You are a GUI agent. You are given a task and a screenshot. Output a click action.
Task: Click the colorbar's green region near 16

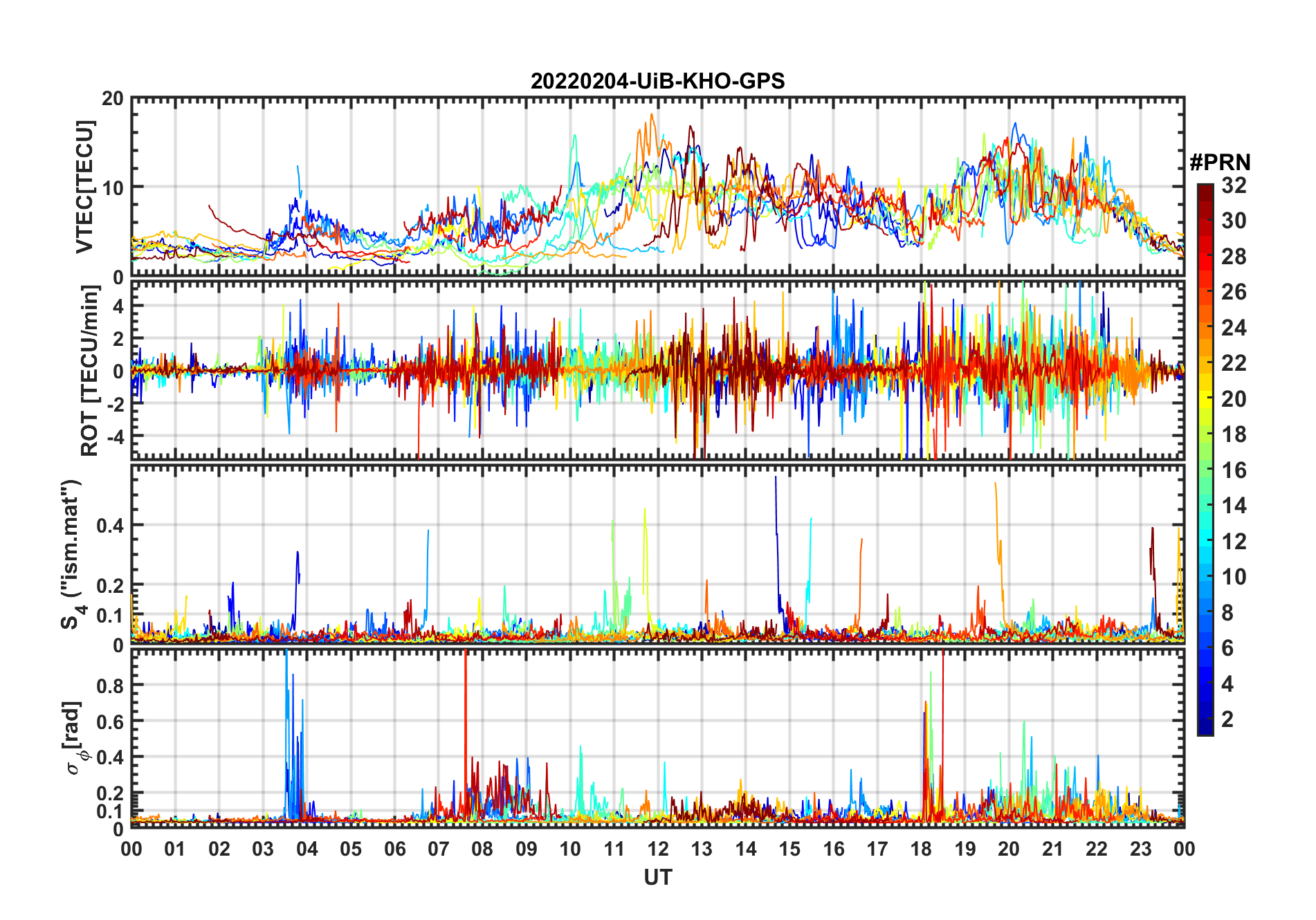(x=1205, y=470)
